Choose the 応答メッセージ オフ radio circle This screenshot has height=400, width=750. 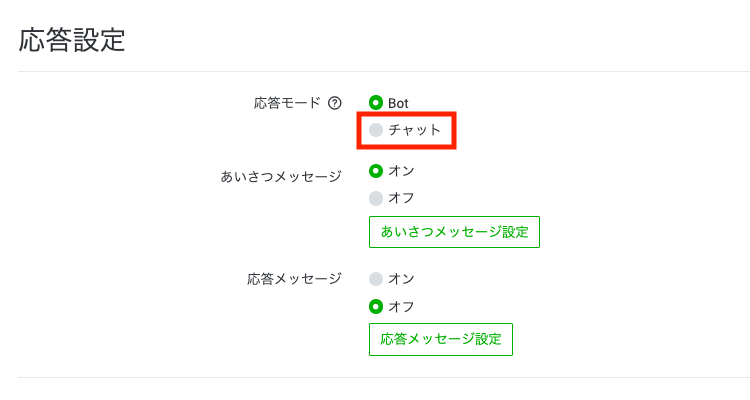click(x=376, y=307)
